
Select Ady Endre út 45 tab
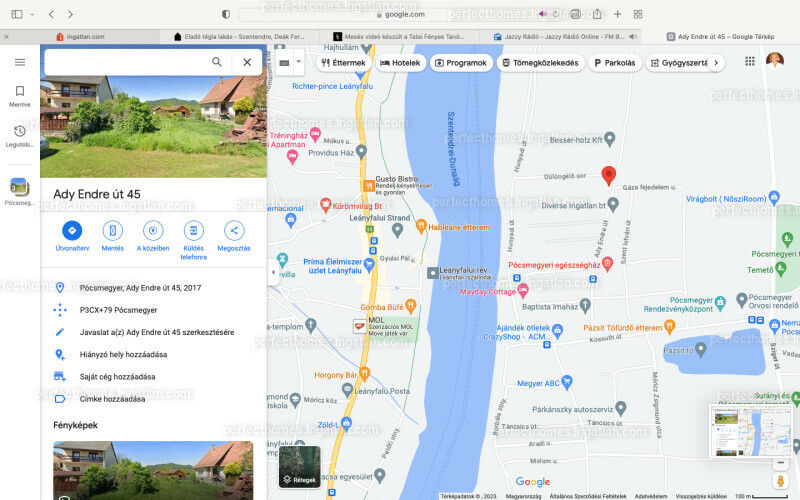(720, 37)
